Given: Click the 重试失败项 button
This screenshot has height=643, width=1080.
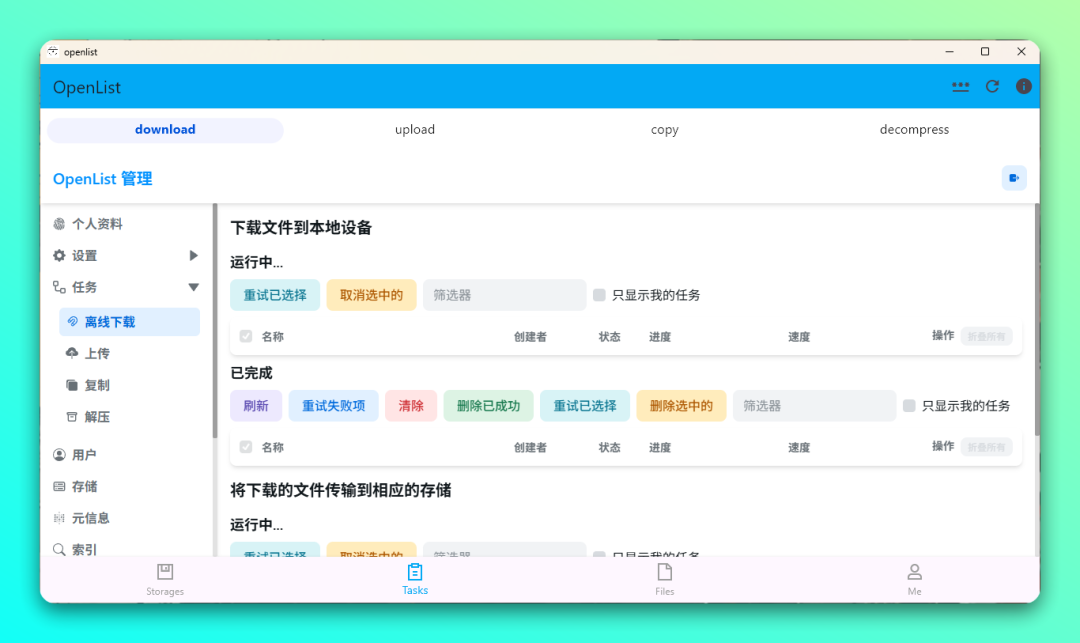Looking at the screenshot, I should point(334,406).
